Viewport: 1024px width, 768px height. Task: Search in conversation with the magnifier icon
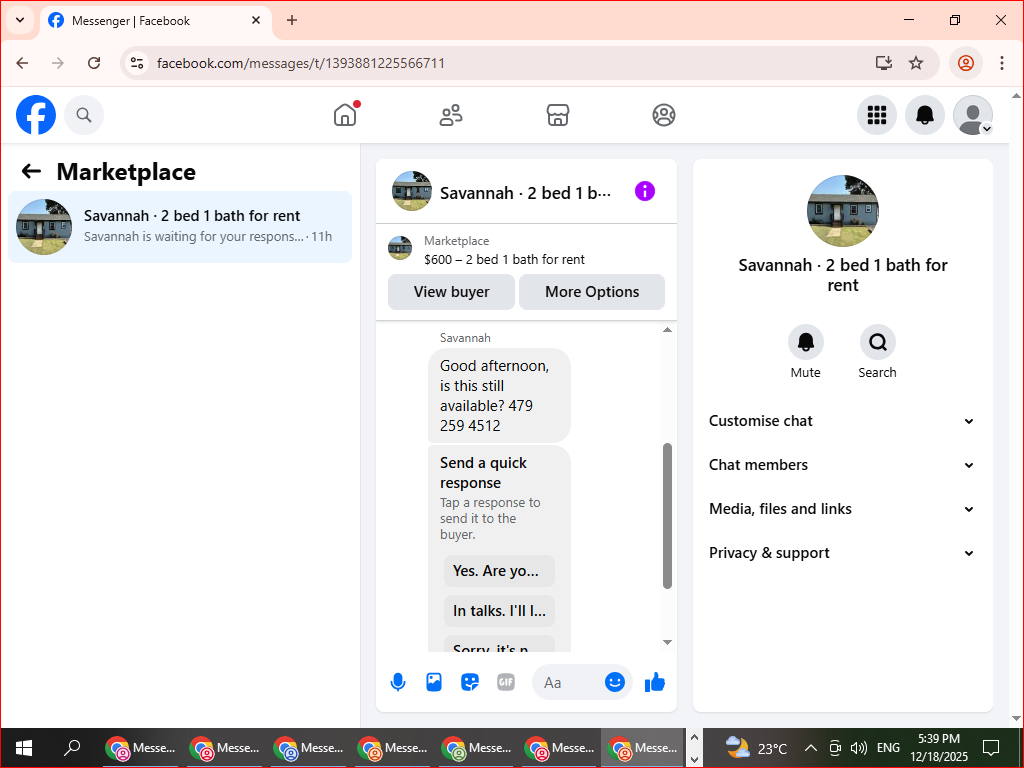[x=877, y=342]
